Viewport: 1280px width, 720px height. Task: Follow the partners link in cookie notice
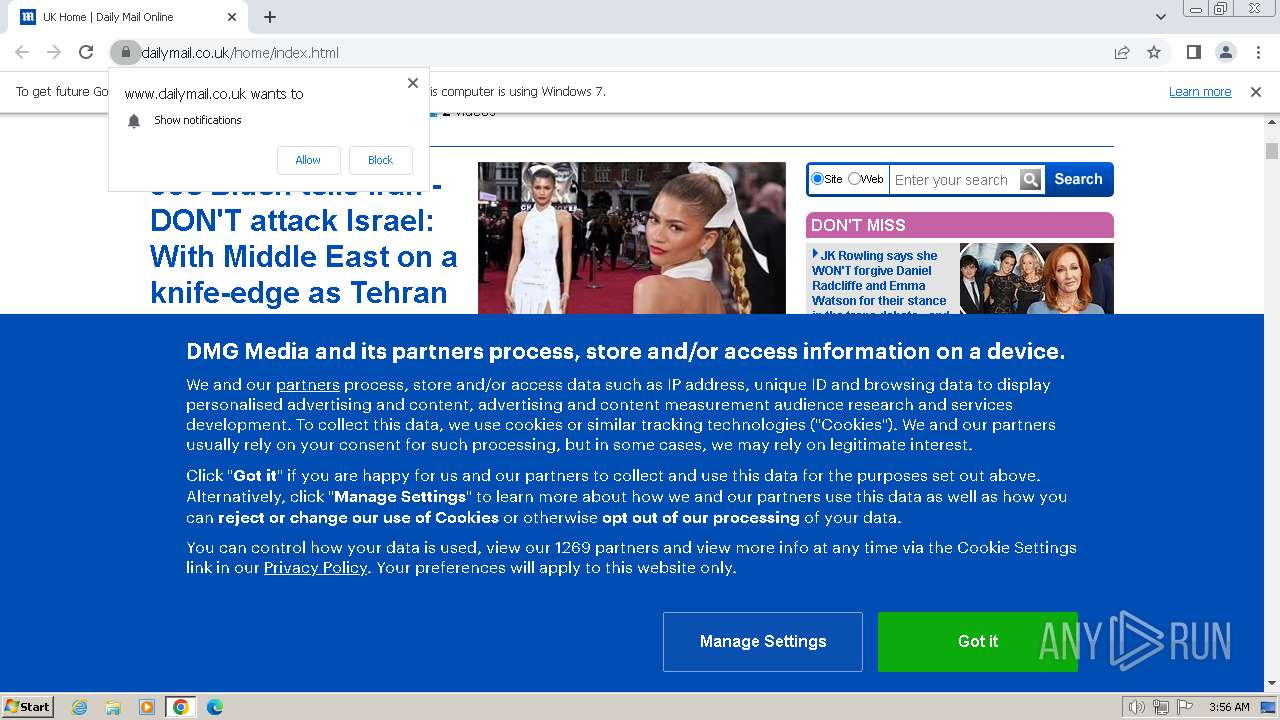(x=308, y=385)
